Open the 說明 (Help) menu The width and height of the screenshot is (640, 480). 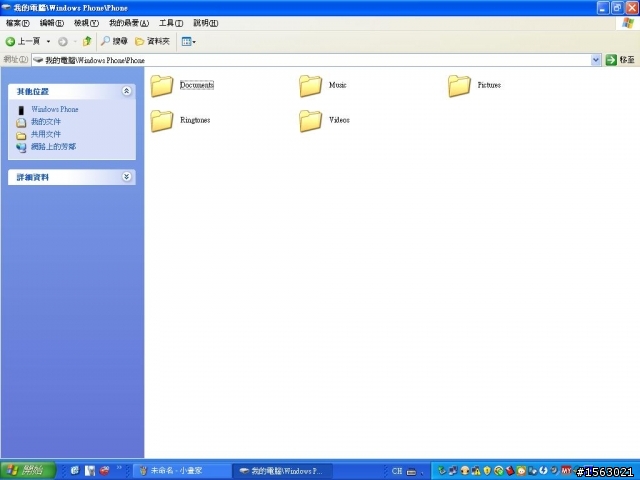pos(206,23)
